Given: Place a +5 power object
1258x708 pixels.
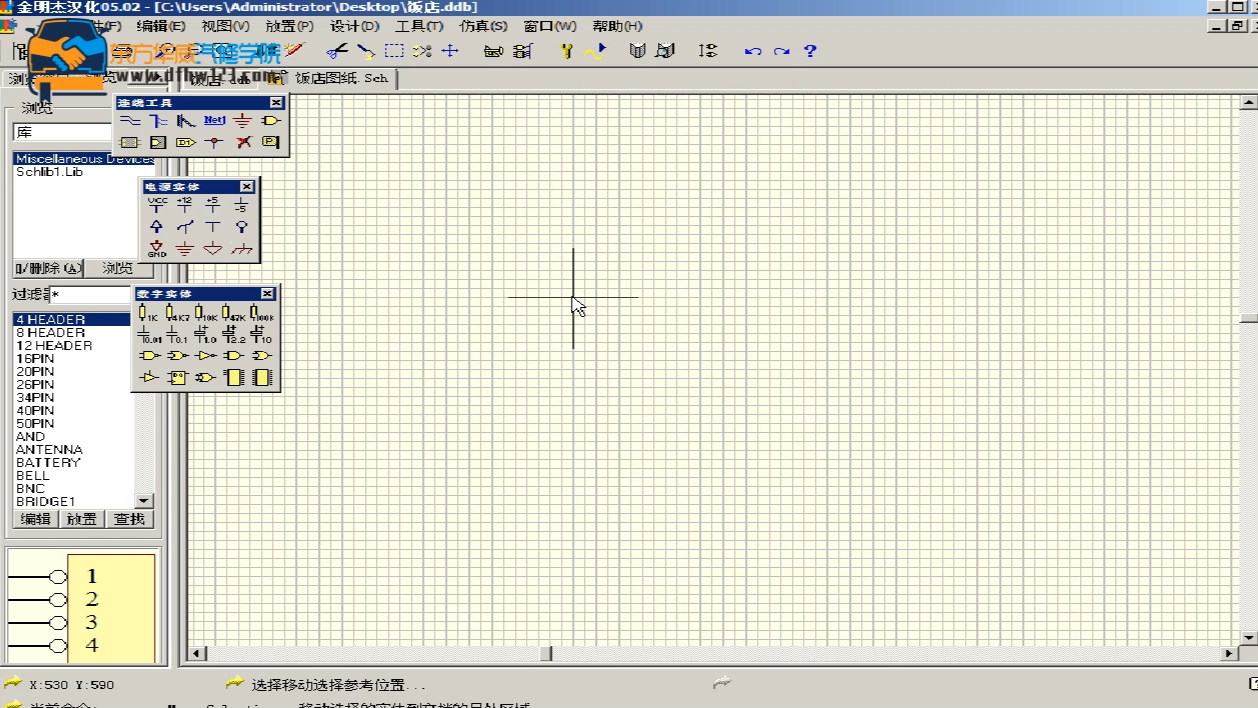Looking at the screenshot, I should [x=213, y=205].
